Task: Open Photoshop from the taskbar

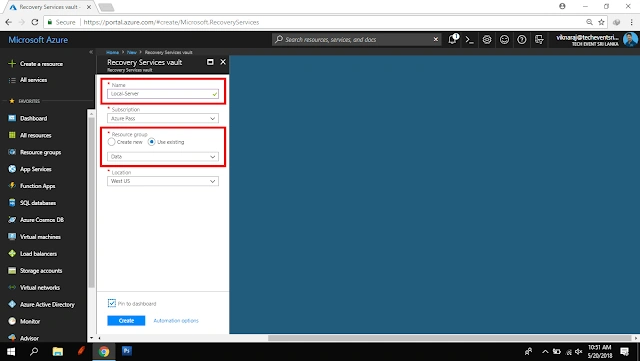Action: point(127,351)
